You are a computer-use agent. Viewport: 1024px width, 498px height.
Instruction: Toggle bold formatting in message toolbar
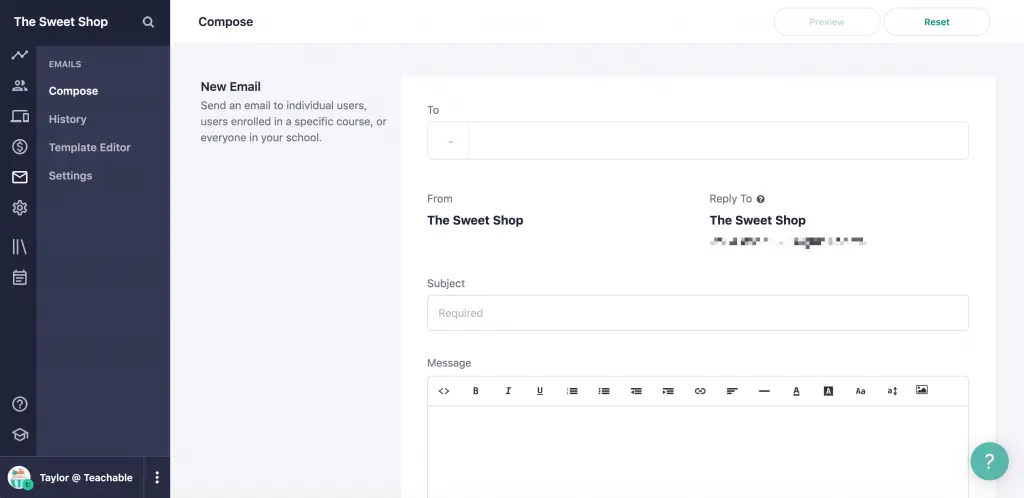[x=476, y=391]
